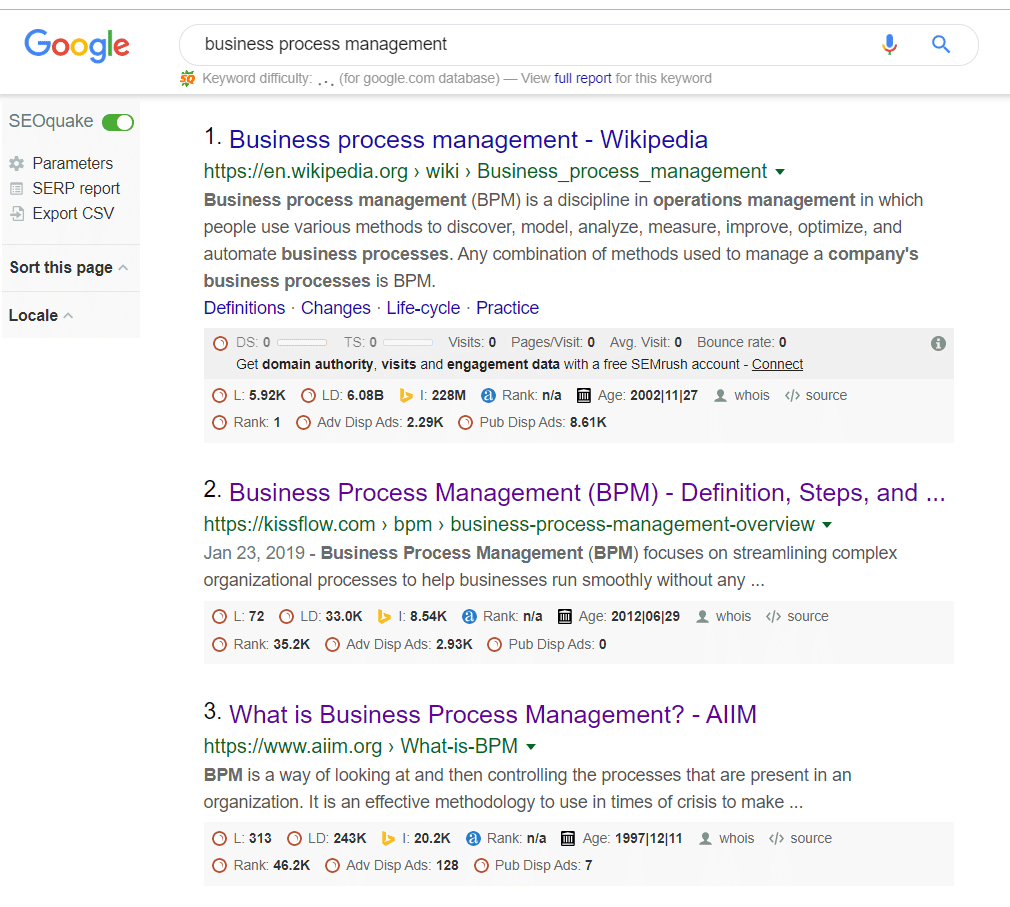Click the TS score bar in the Wikipedia result

pos(408,343)
